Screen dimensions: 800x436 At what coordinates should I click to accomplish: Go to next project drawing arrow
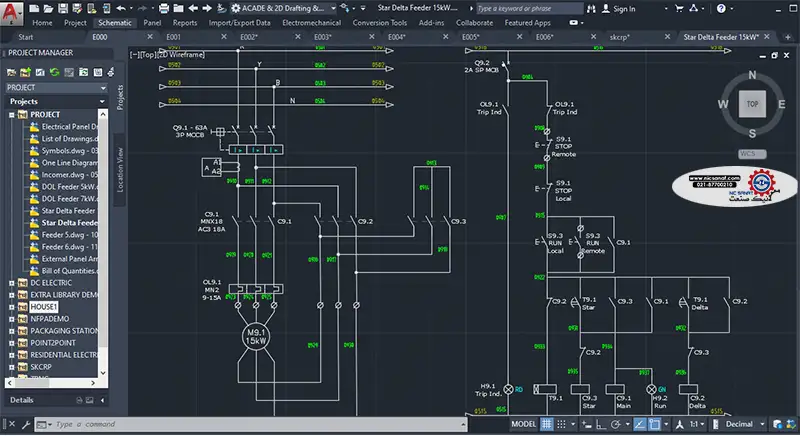[x=207, y=8]
